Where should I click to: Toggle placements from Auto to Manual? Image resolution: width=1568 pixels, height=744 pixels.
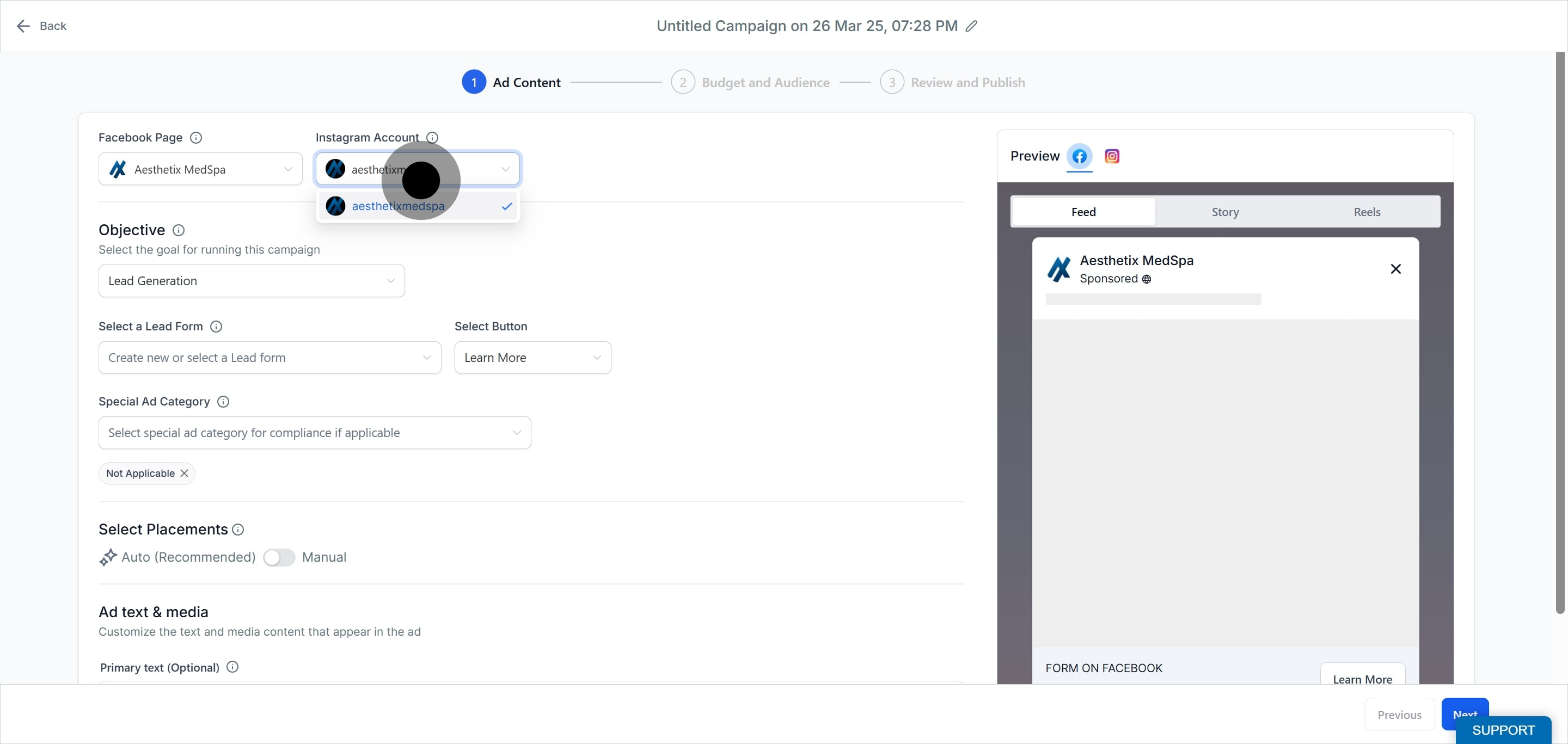[279, 557]
